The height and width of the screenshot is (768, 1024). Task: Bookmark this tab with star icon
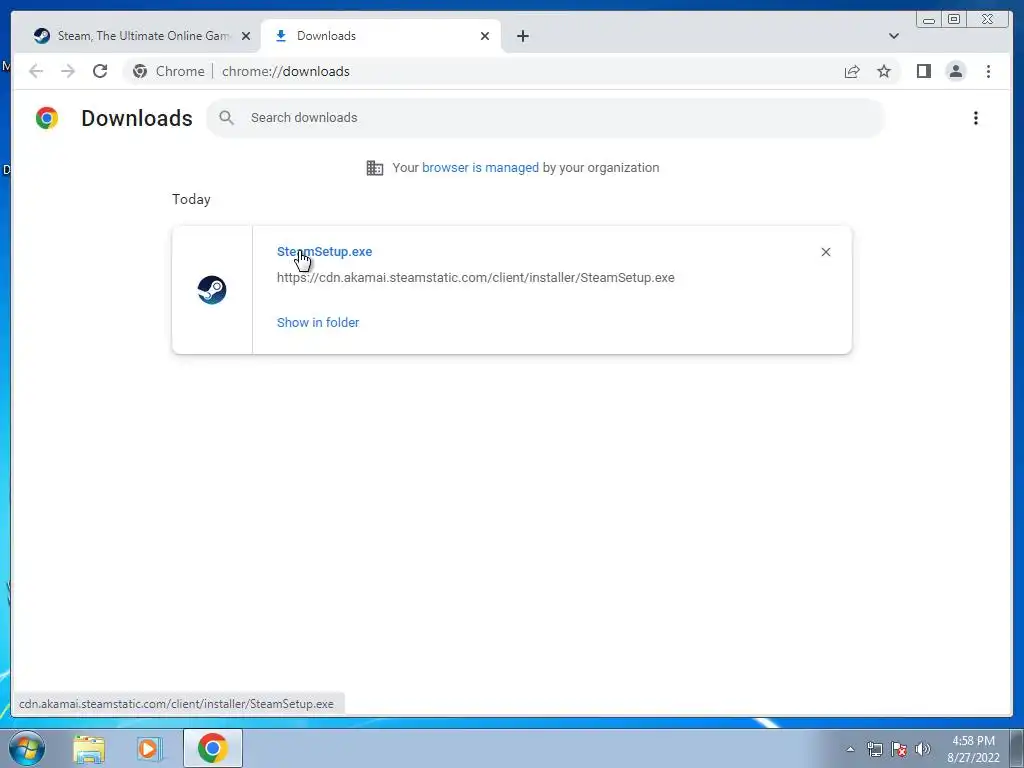[x=884, y=71]
